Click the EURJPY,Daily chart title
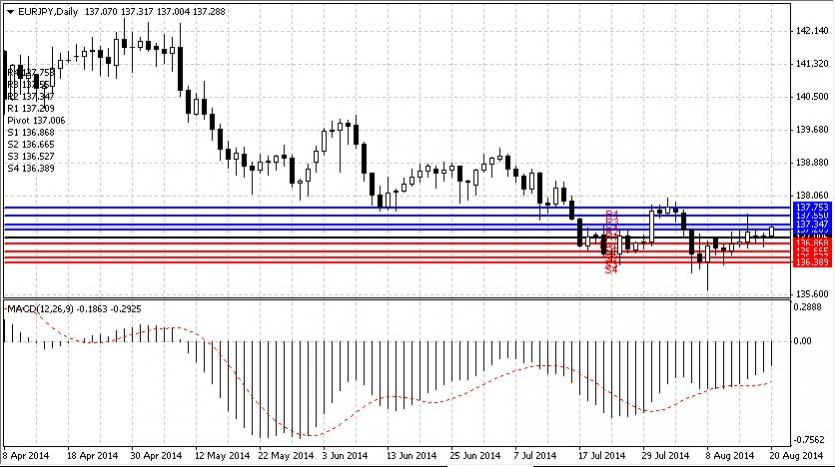 [x=50, y=11]
